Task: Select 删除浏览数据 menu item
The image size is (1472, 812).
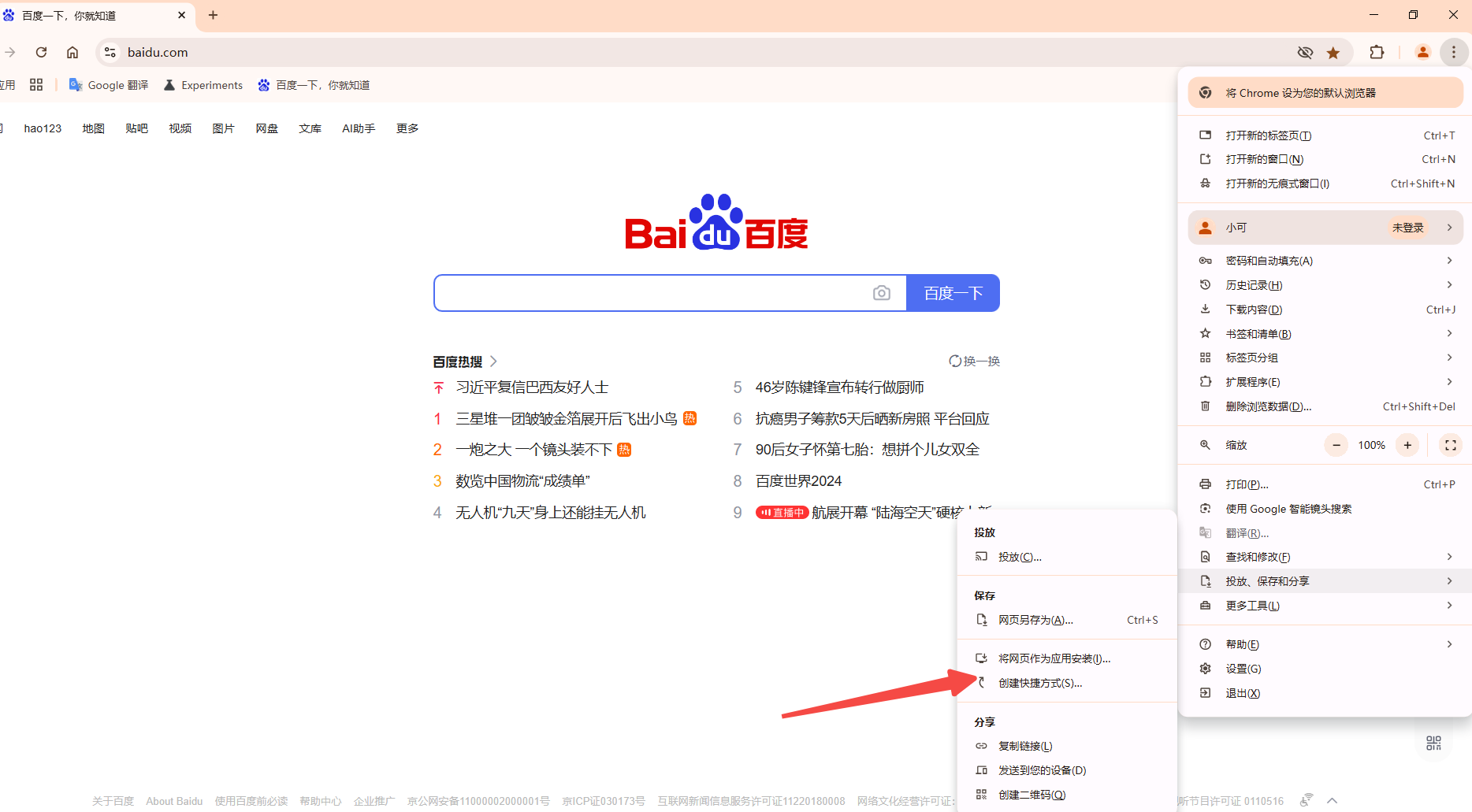Action: coord(1325,406)
